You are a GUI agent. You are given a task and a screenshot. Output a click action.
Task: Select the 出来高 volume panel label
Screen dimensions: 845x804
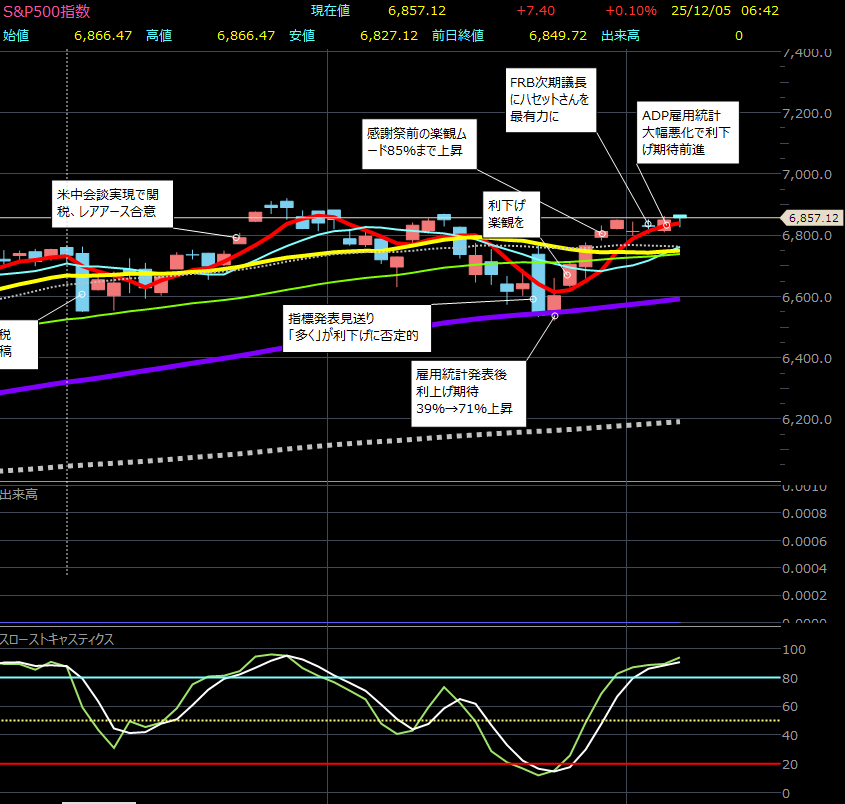coord(19,494)
